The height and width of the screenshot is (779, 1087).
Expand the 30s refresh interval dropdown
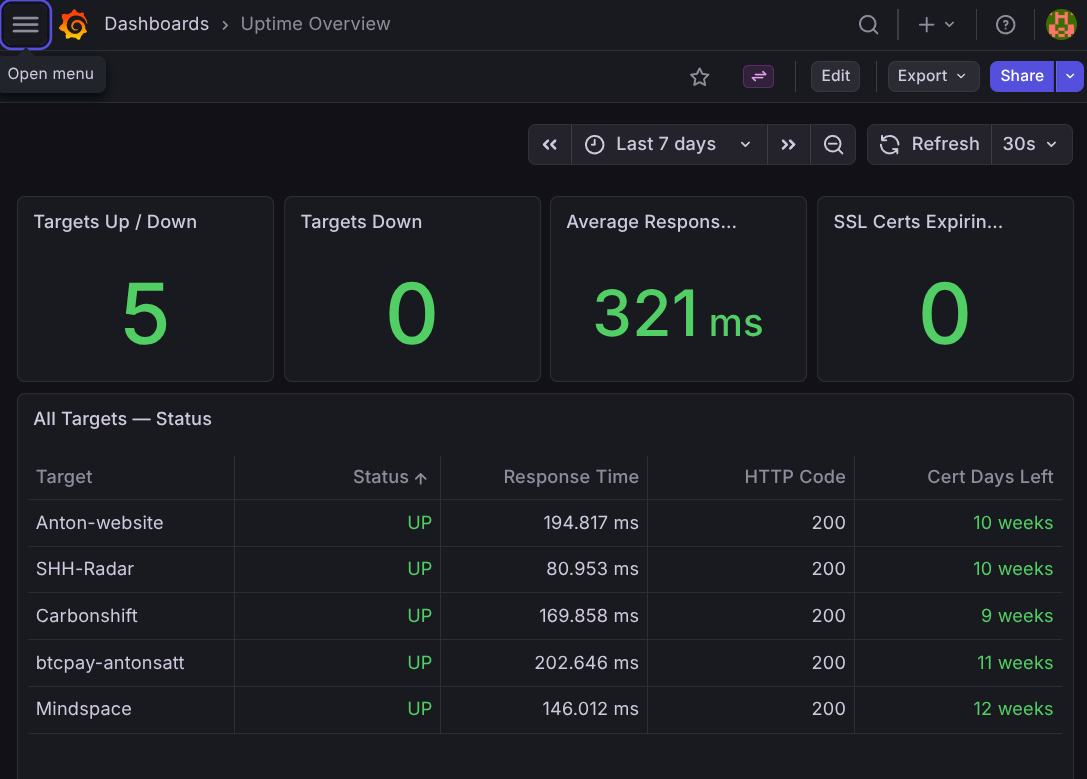click(x=1030, y=145)
